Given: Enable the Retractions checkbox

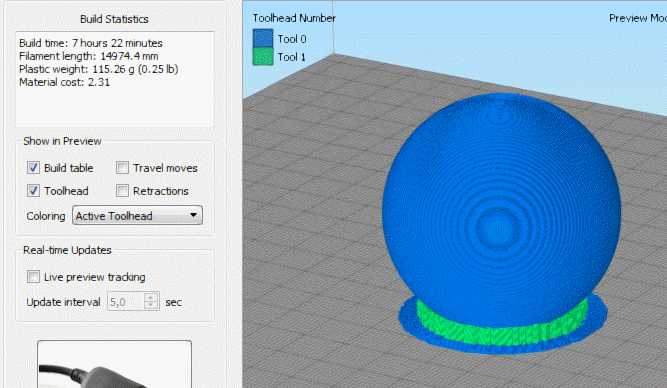Looking at the screenshot, I should (x=123, y=191).
